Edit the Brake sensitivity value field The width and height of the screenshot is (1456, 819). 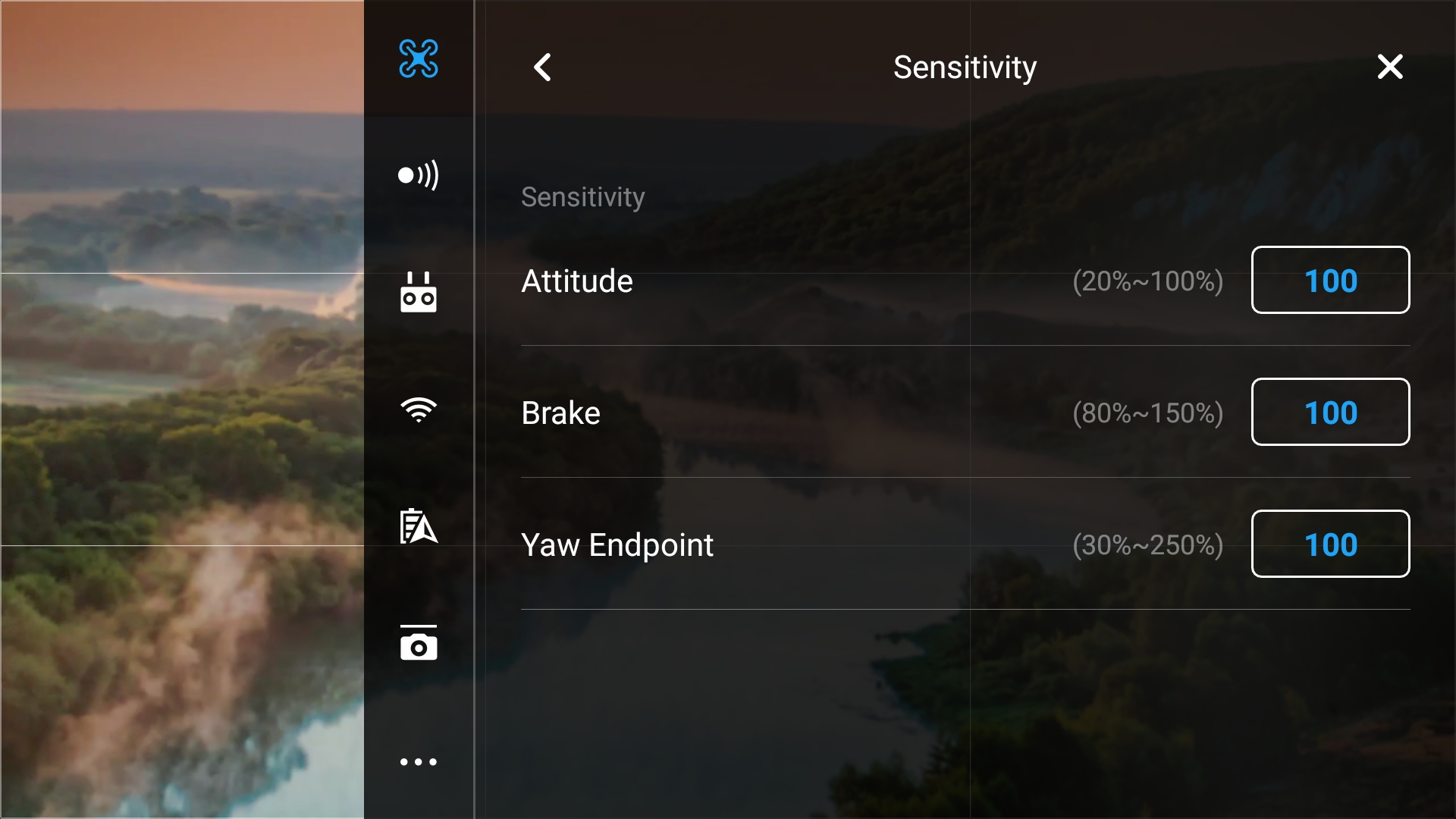[1330, 412]
